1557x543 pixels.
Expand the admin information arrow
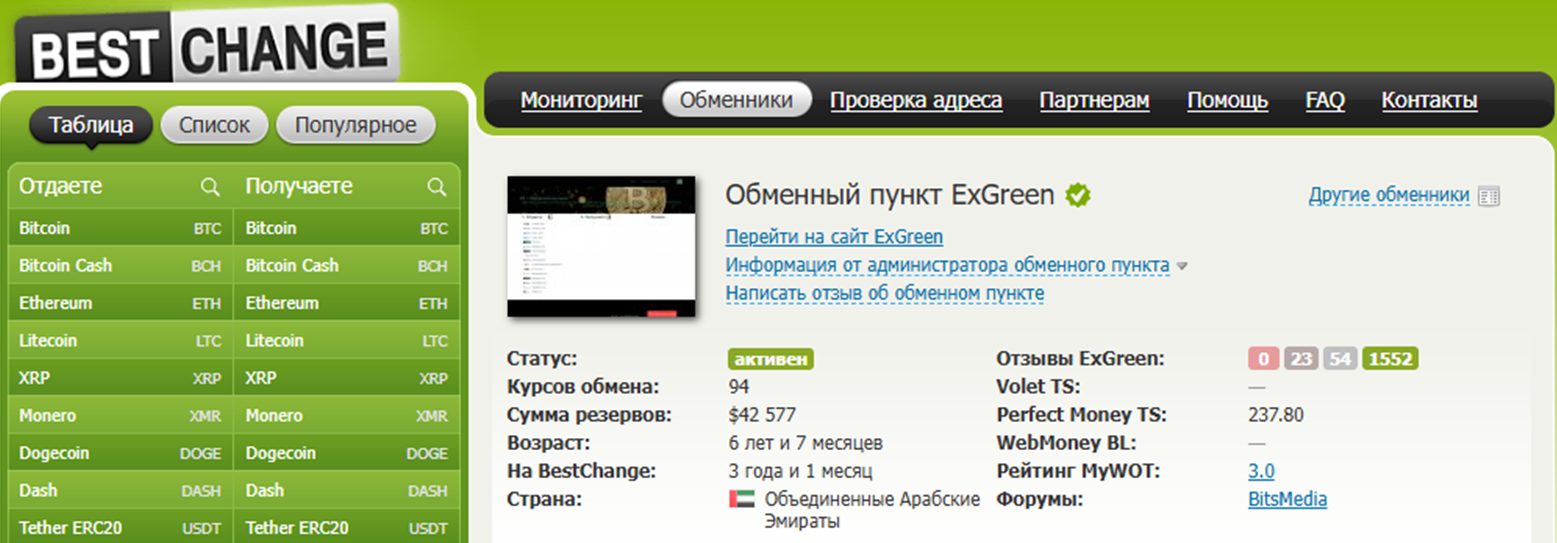1182,266
